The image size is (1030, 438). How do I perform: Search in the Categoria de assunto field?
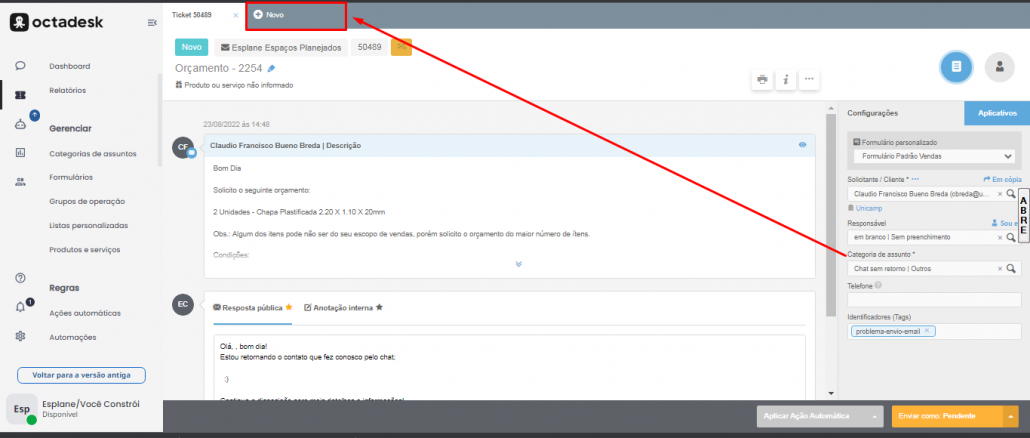tap(1011, 268)
